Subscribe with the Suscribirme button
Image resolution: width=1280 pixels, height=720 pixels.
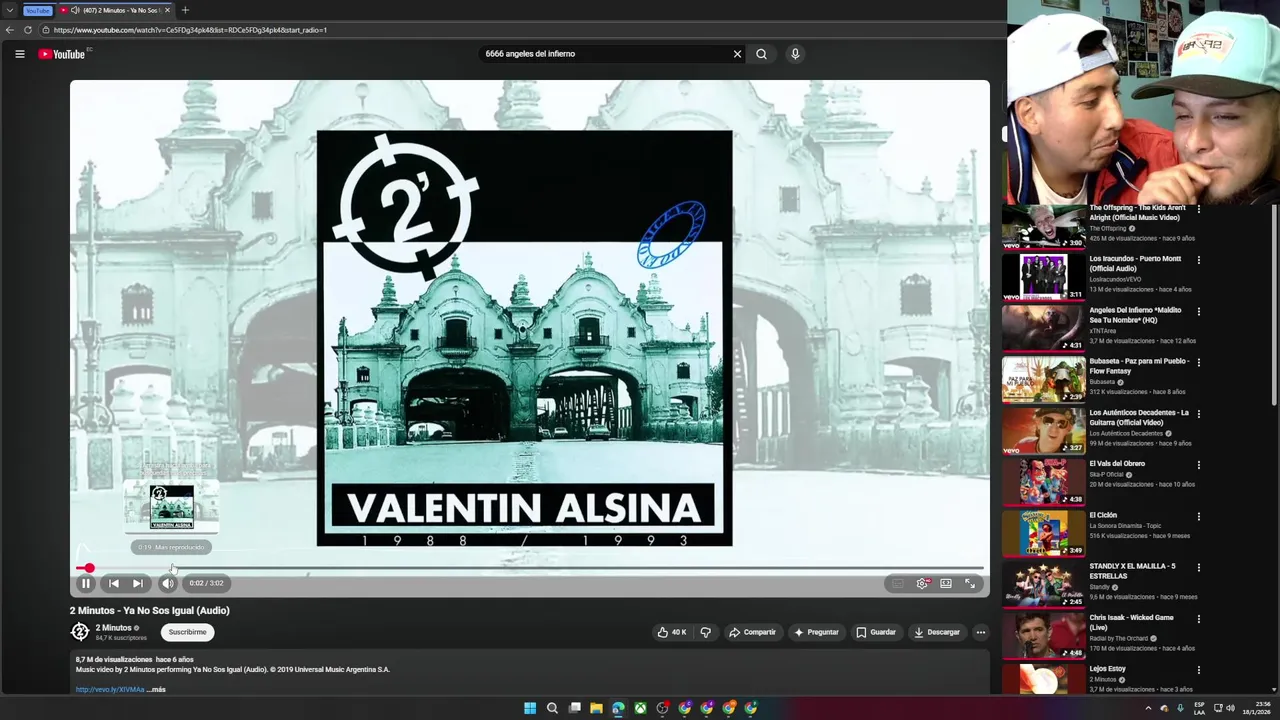(187, 632)
